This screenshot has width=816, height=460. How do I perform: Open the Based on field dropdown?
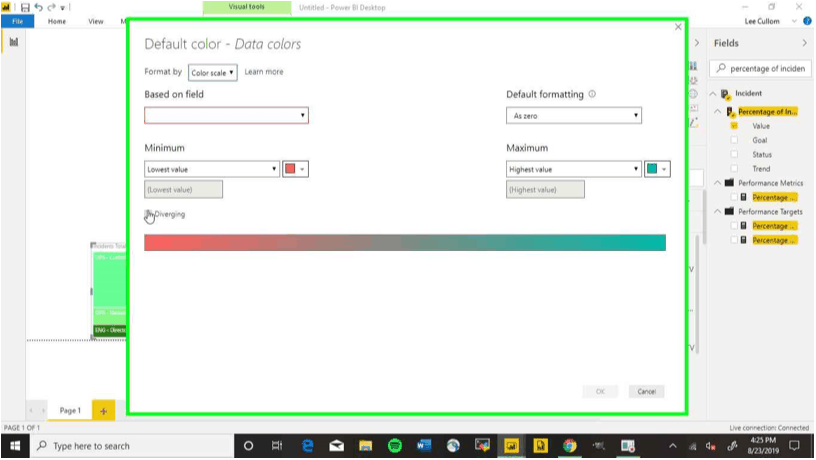pyautogui.click(x=226, y=115)
